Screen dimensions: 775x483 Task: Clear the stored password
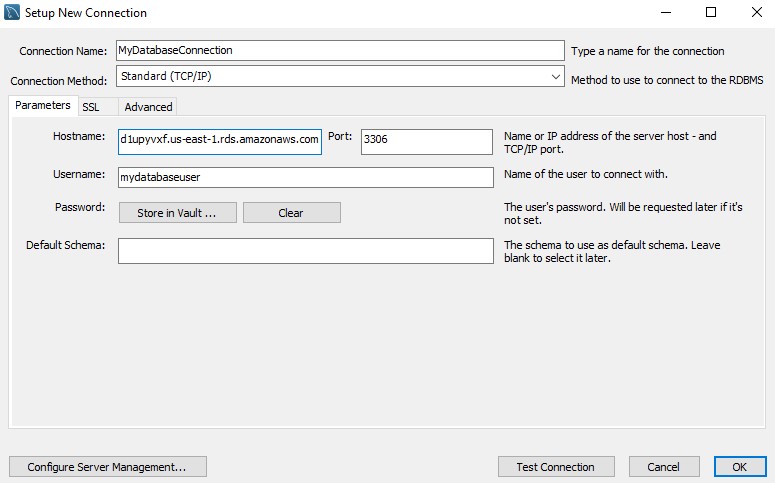tap(292, 213)
